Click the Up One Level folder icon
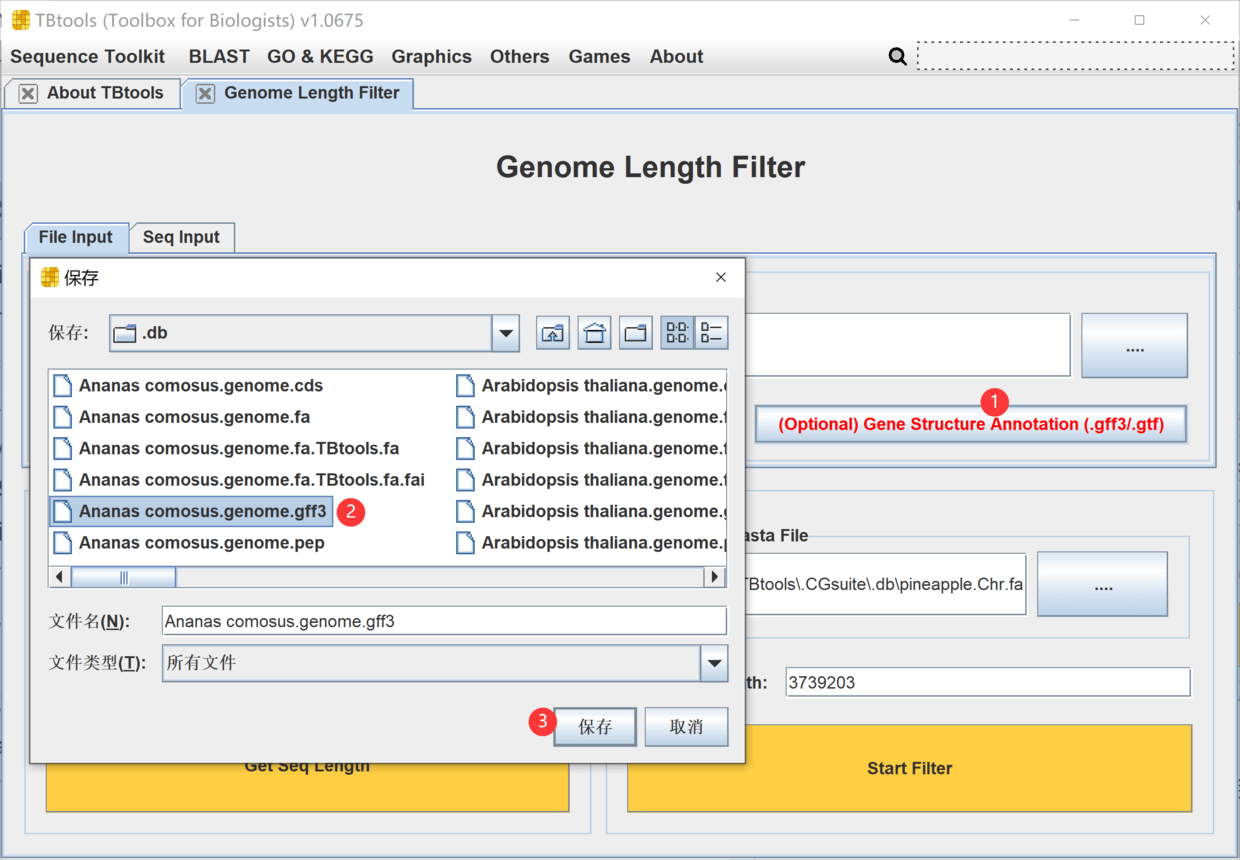The image size is (1240, 860). (553, 333)
